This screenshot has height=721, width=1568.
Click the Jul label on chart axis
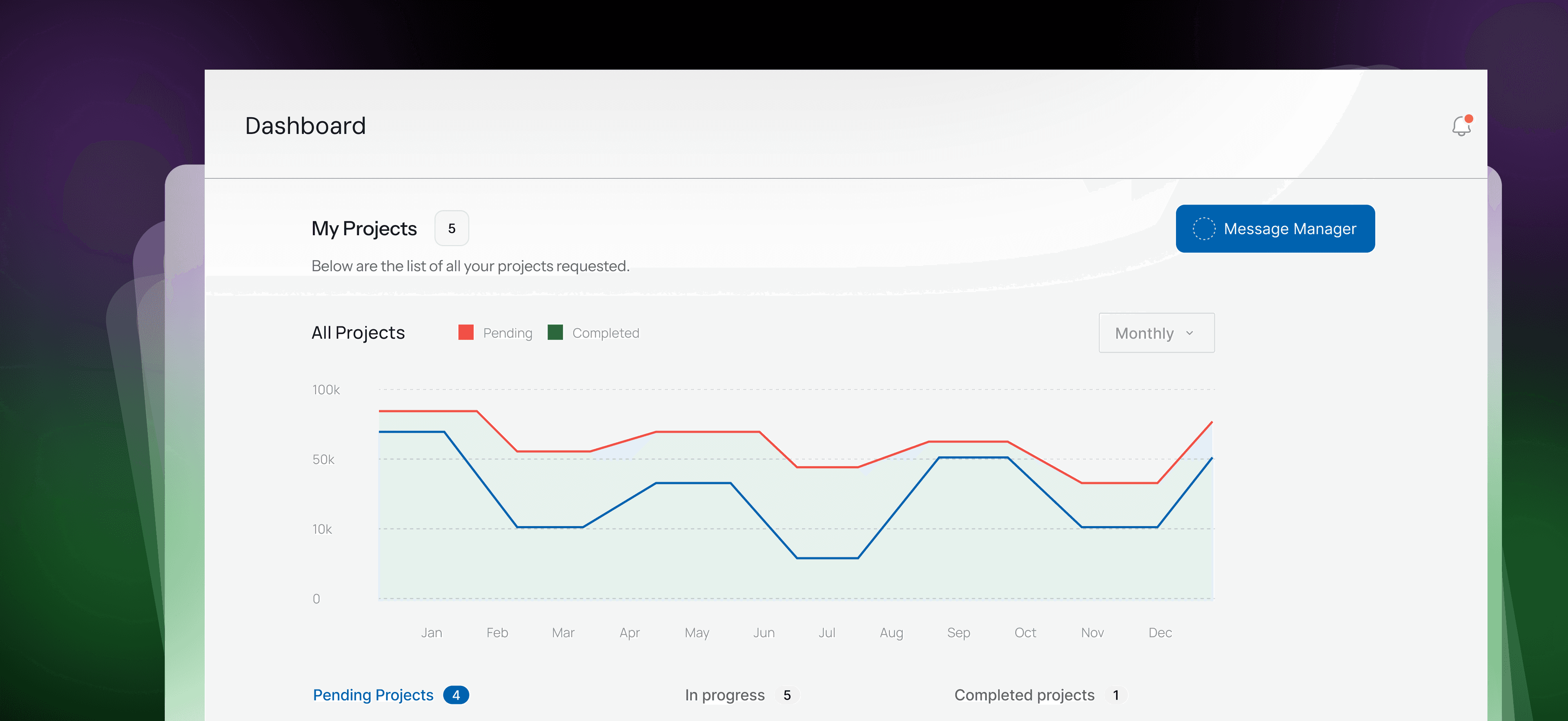click(826, 633)
